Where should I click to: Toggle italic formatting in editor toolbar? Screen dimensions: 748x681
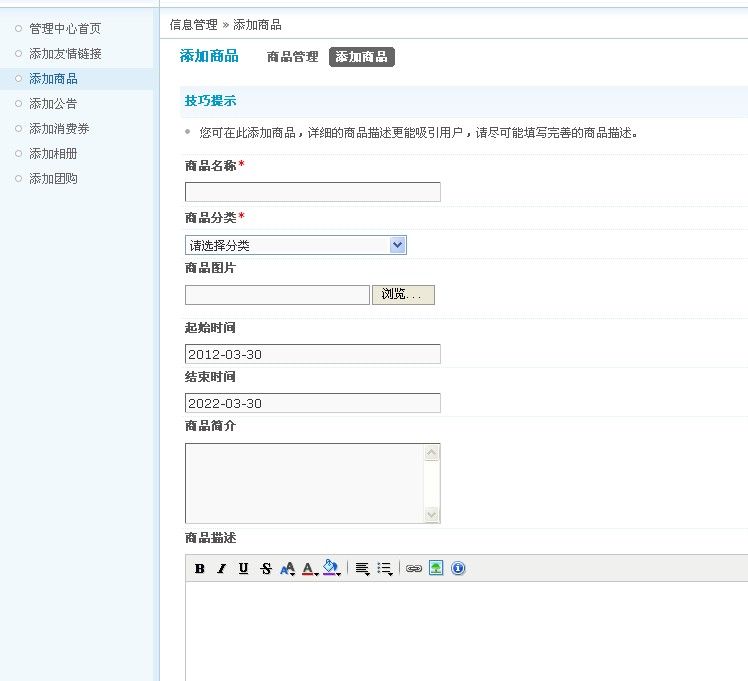pos(221,568)
